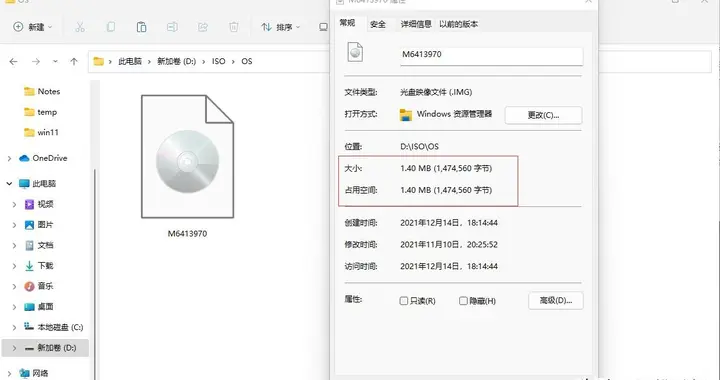720x380 pixels.
Task: Click the 文档 Documents icon in sidebar
Action: click(29, 246)
